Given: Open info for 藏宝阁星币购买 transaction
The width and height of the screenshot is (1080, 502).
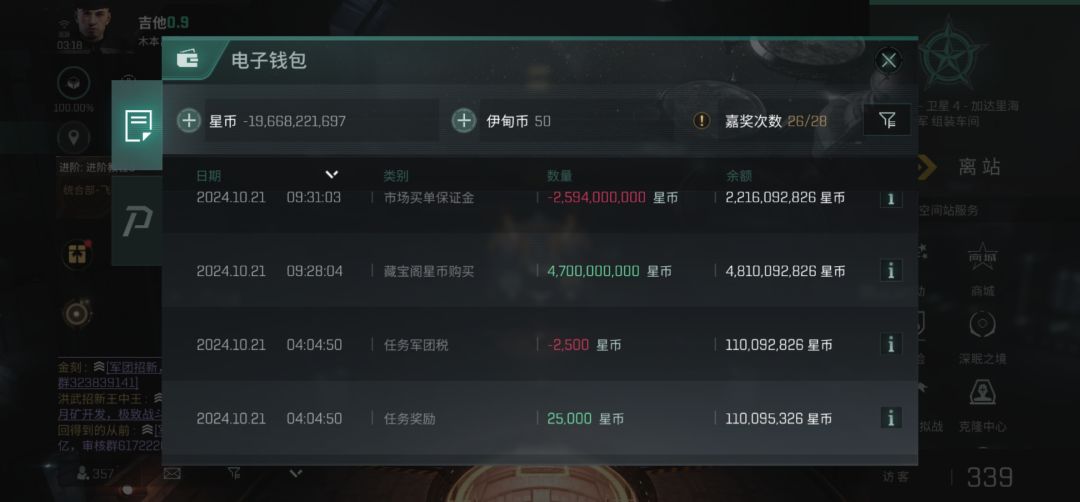Looking at the screenshot, I should 891,271.
